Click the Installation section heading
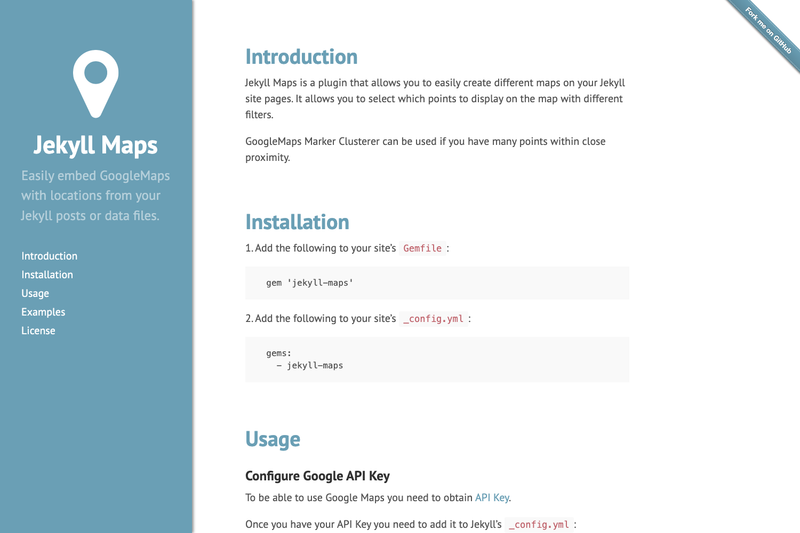 point(297,222)
